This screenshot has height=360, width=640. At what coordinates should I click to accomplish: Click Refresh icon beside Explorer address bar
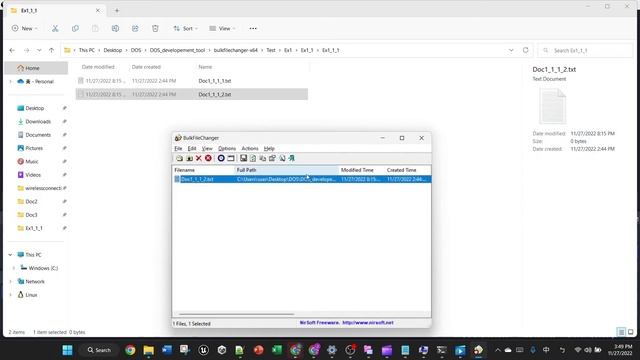tap(525, 50)
